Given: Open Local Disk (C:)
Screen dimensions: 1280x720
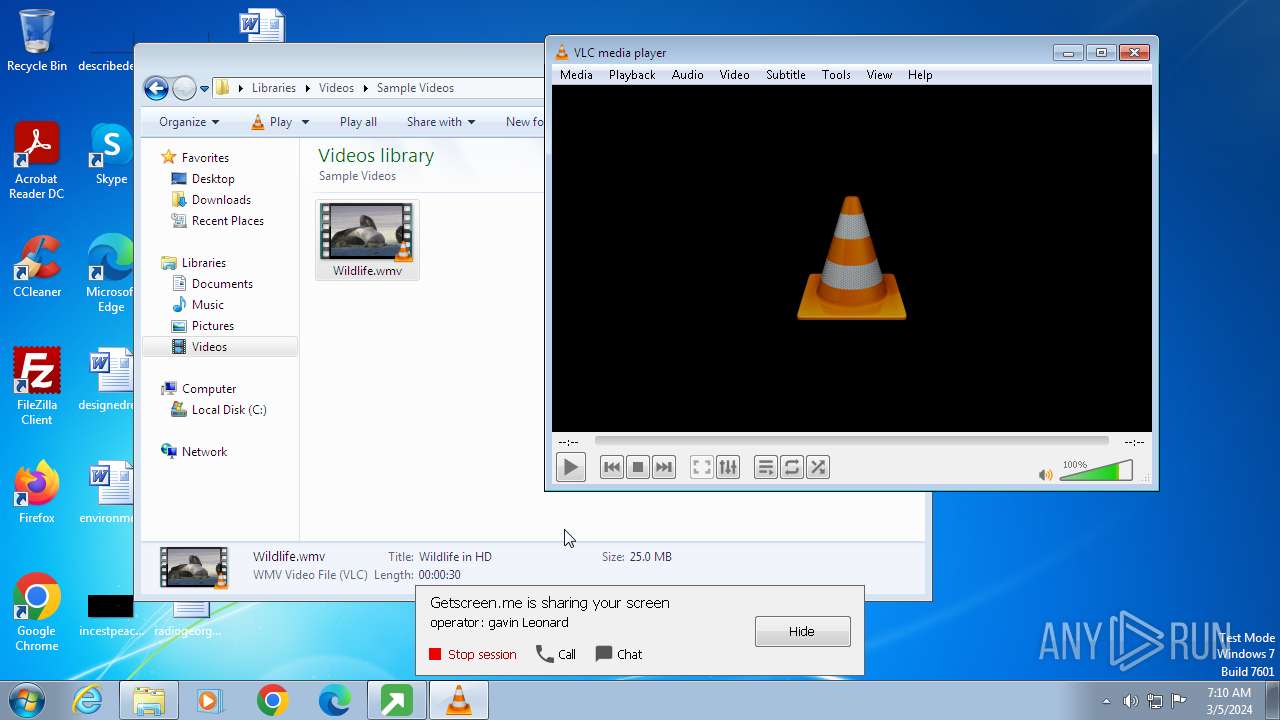Looking at the screenshot, I should pyautogui.click(x=229, y=410).
